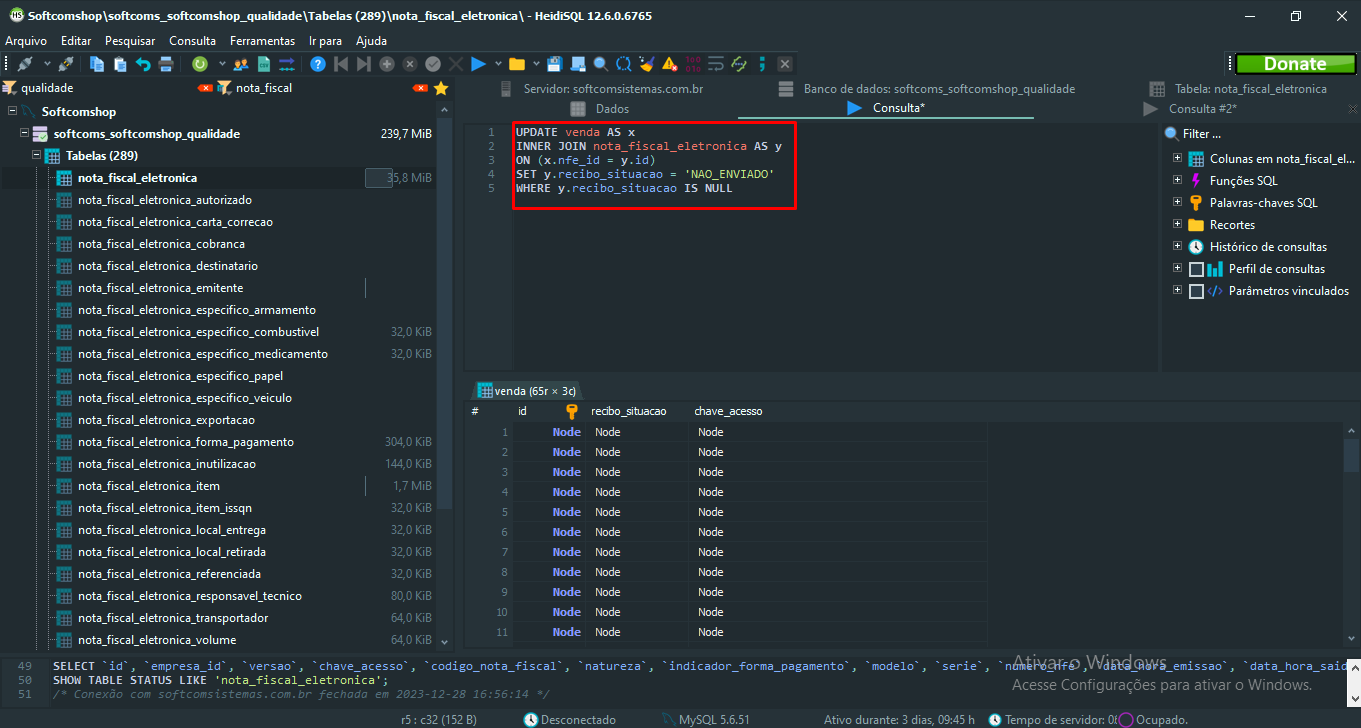Click the save floppy disk icon

(x=555, y=64)
